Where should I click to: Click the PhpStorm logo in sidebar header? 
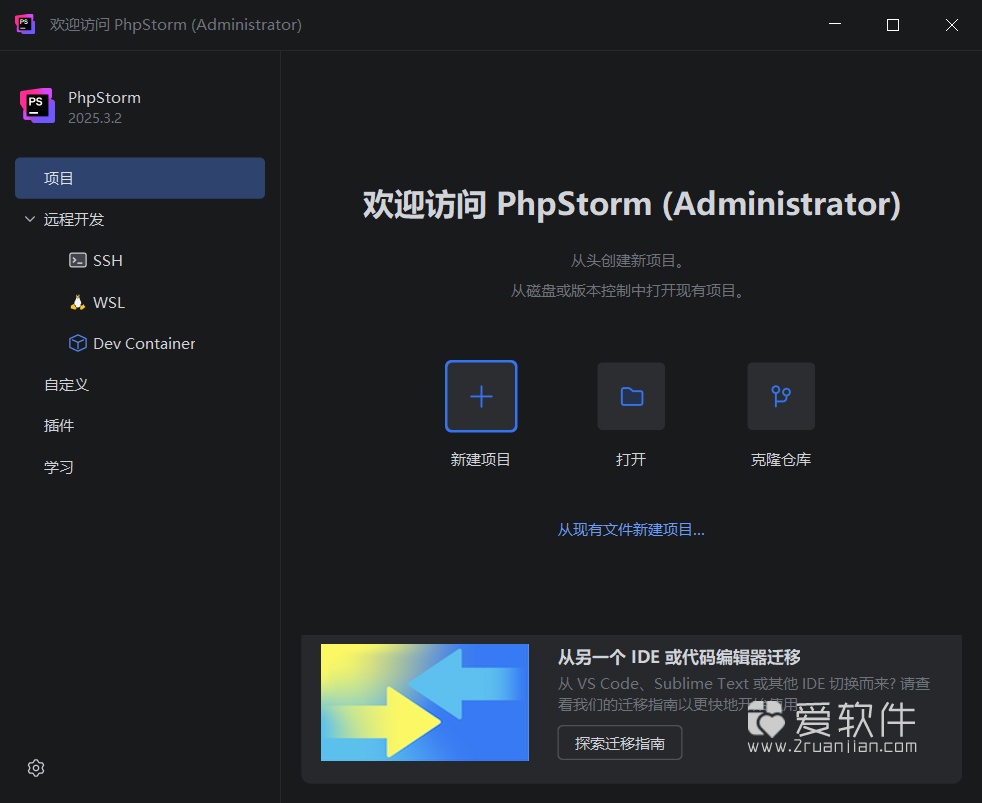tap(37, 104)
